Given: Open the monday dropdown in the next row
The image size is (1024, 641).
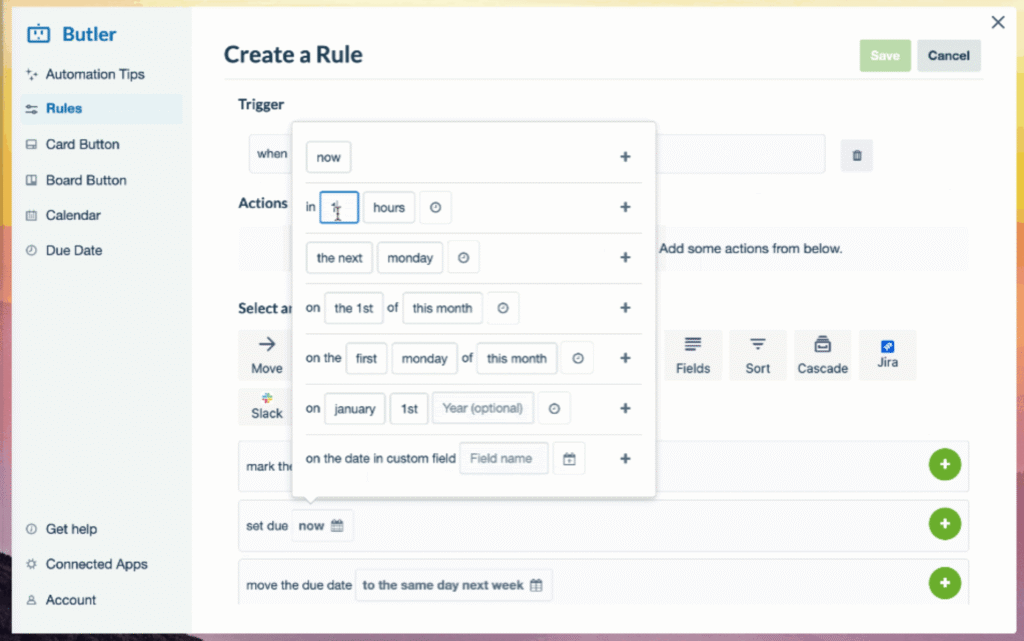Looking at the screenshot, I should [410, 257].
